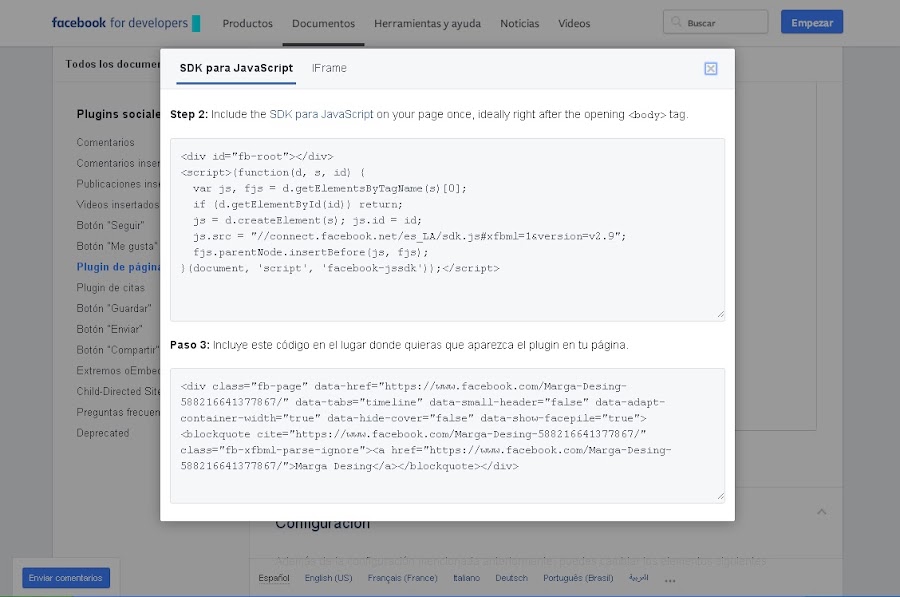900x597 pixels.
Task: Click inside the Paso 3 fb-page code box
Action: tap(447, 435)
